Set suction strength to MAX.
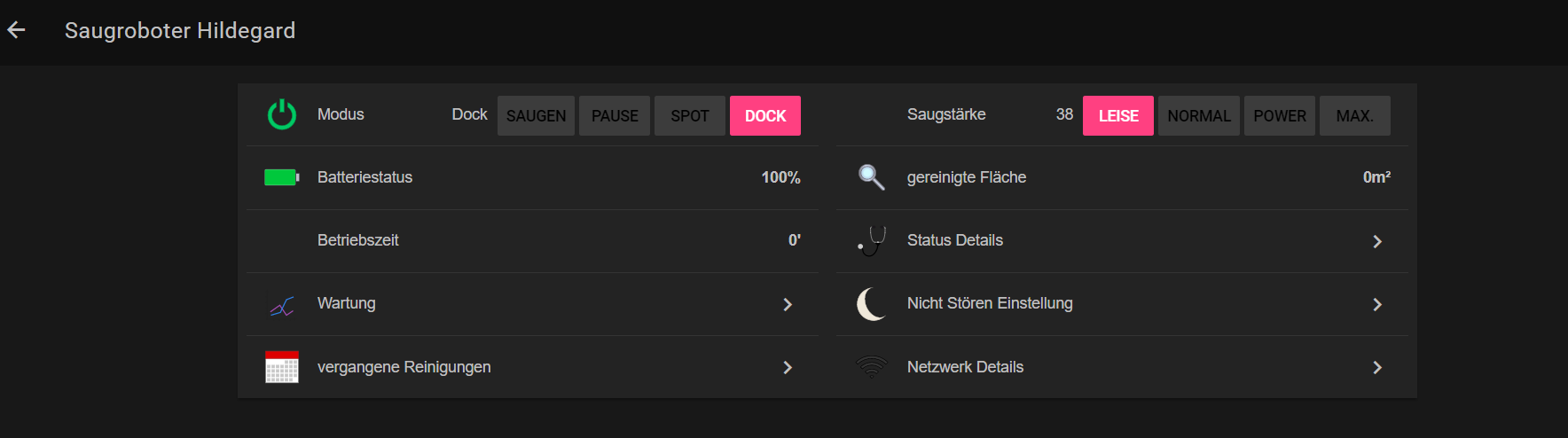 point(1354,116)
